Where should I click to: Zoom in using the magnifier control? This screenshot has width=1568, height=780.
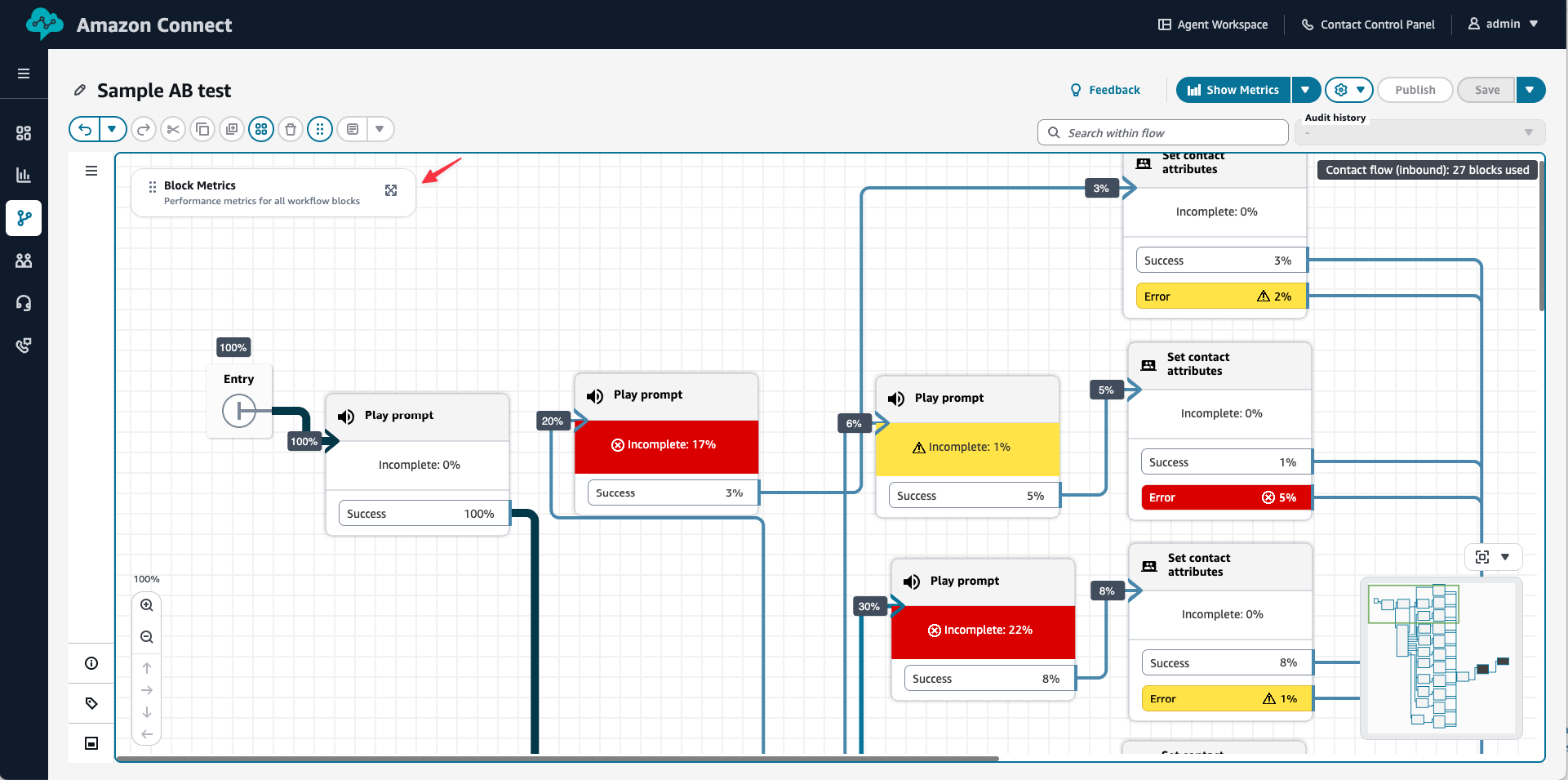[x=147, y=604]
